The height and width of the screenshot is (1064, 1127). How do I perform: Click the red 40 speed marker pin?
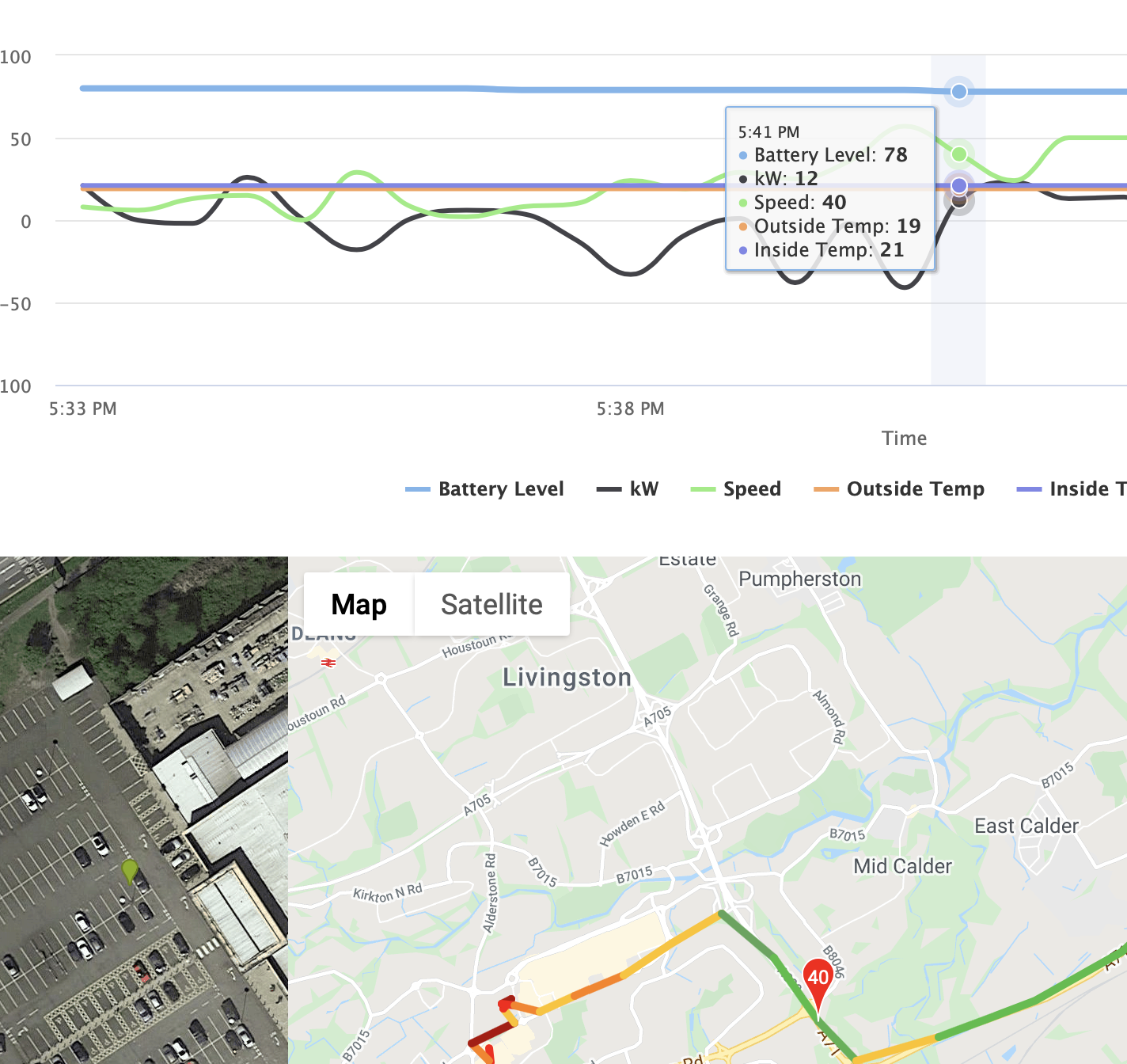818,978
